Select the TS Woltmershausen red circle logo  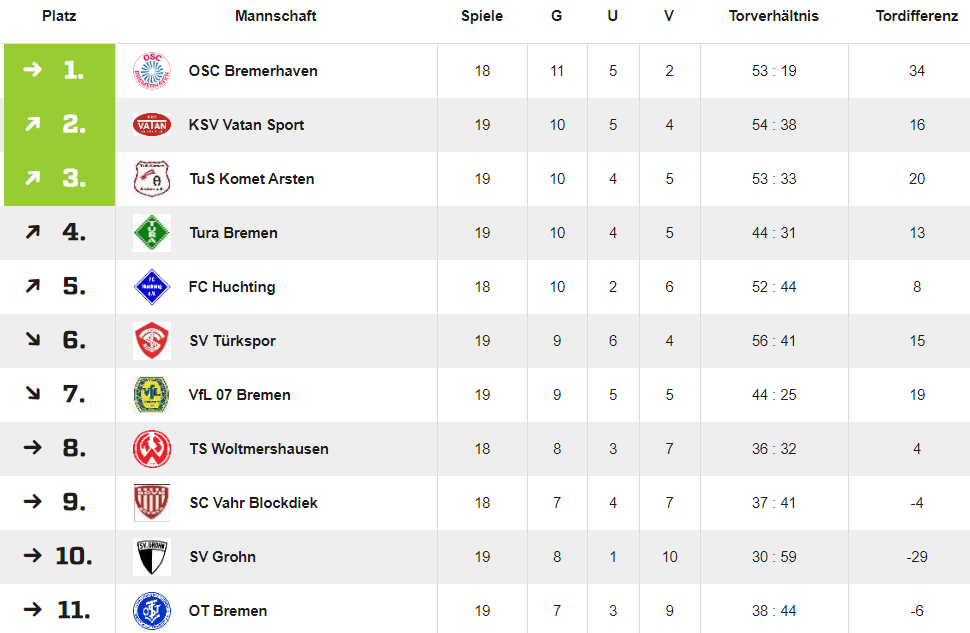(x=152, y=449)
